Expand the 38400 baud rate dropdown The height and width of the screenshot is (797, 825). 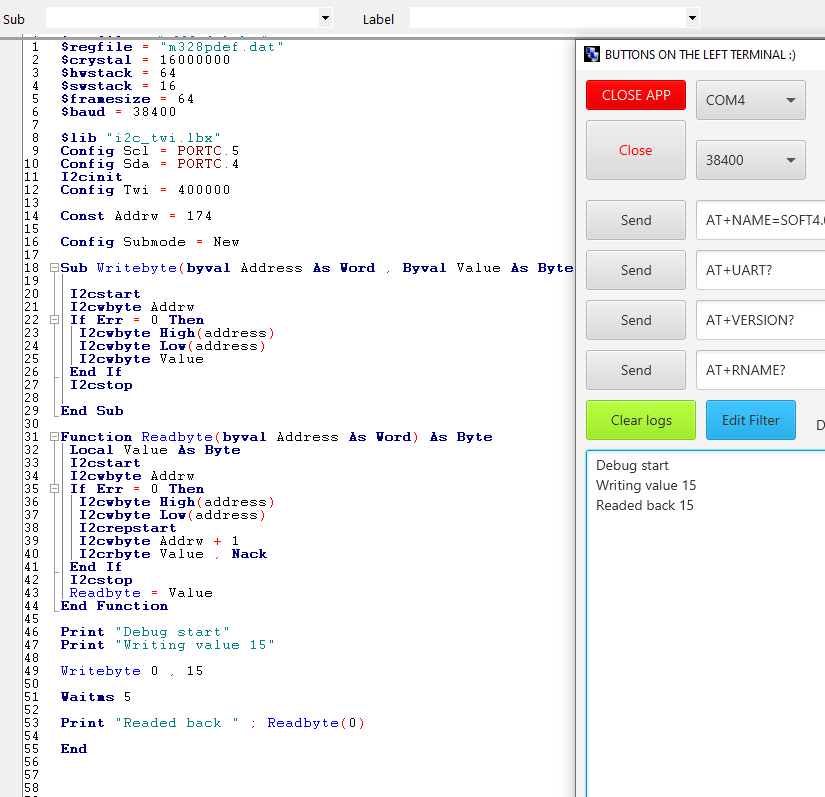tap(789, 160)
